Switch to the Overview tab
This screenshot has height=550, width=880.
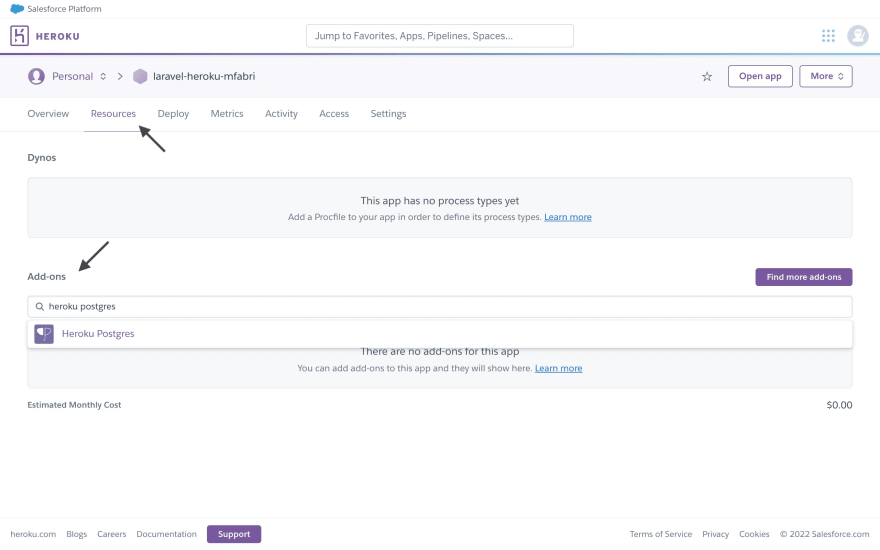coord(48,113)
